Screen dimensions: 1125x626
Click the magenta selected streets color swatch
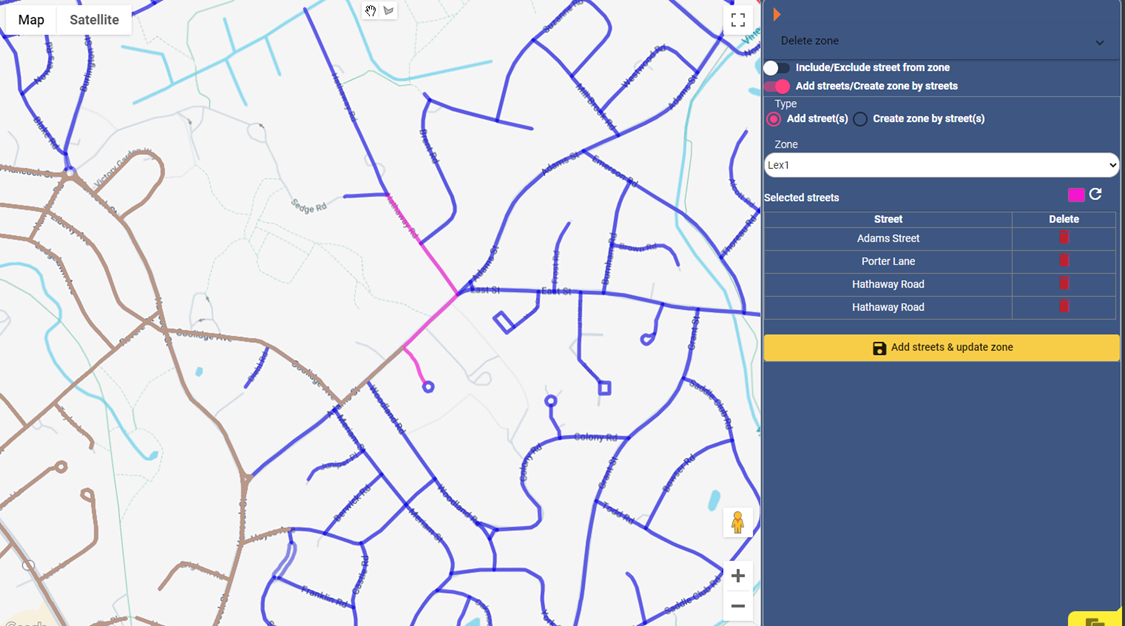(1076, 195)
